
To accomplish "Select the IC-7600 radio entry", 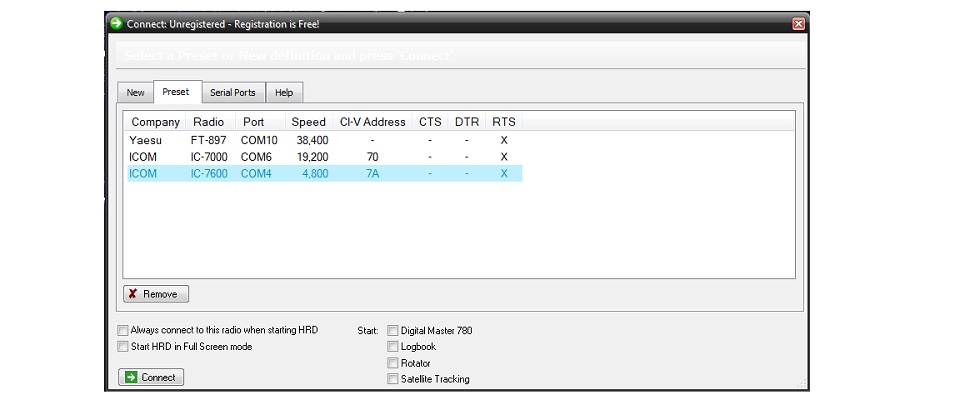I will click(209, 173).
